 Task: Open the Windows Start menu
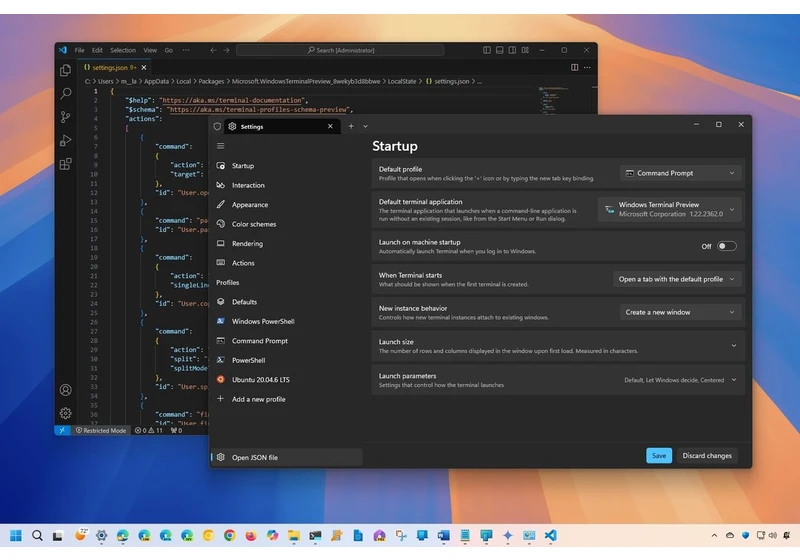(16, 535)
